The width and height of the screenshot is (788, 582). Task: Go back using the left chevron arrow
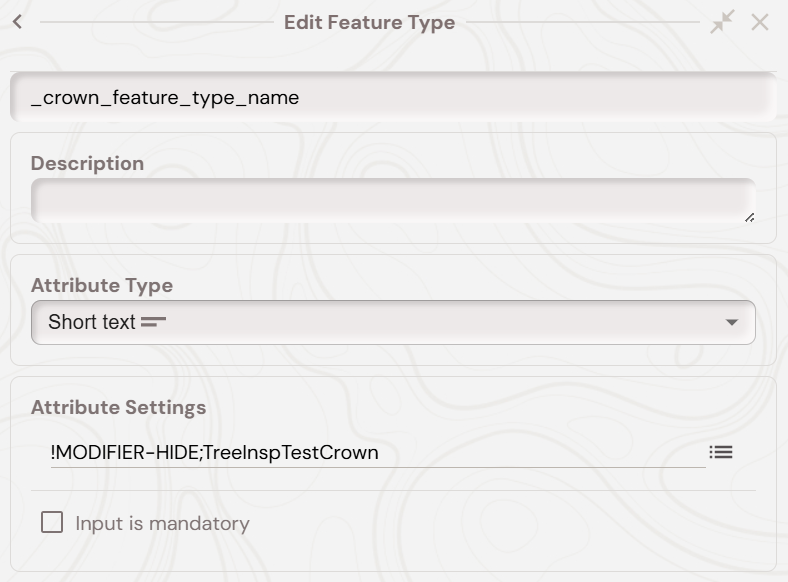17,22
